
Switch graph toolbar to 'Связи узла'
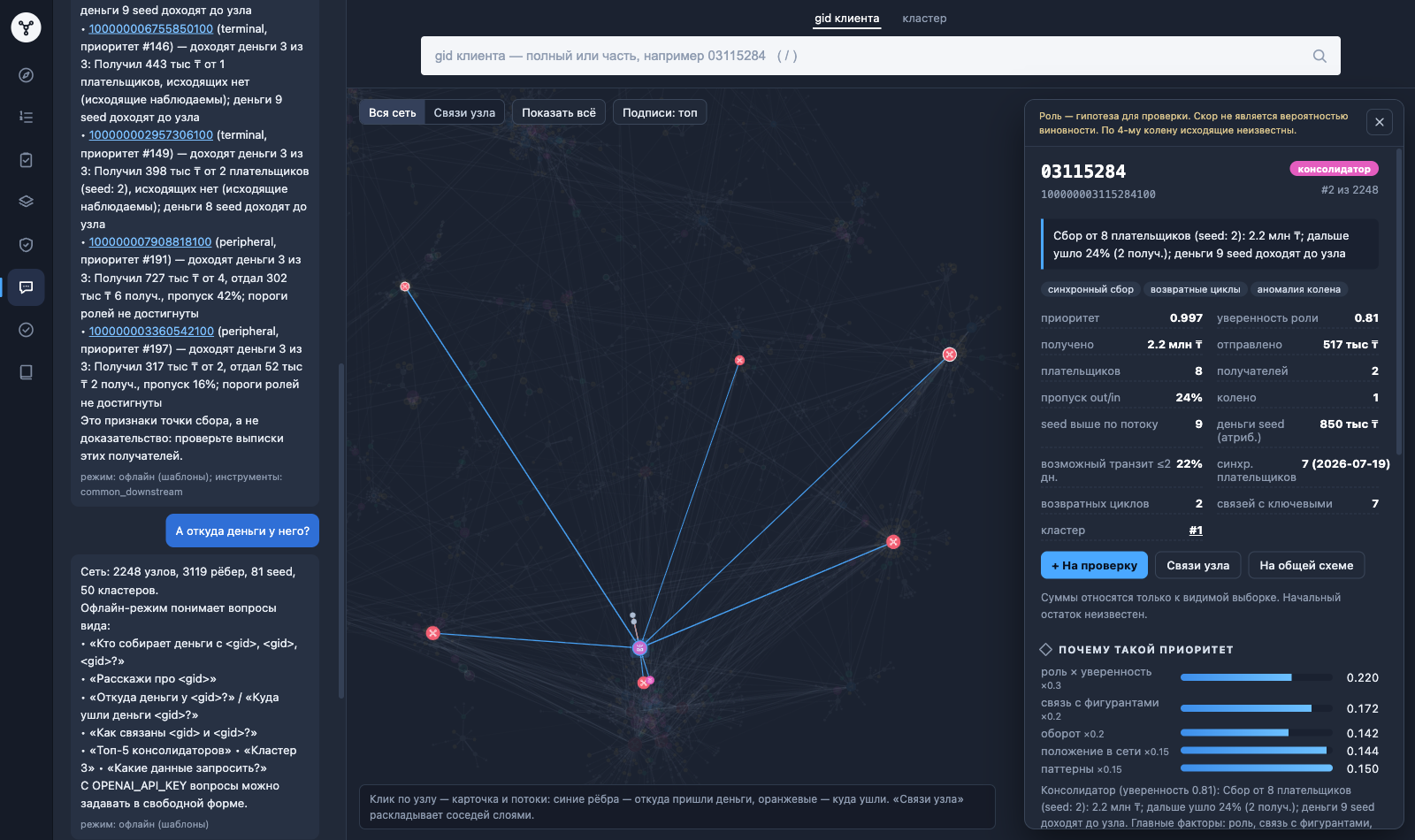coord(464,112)
